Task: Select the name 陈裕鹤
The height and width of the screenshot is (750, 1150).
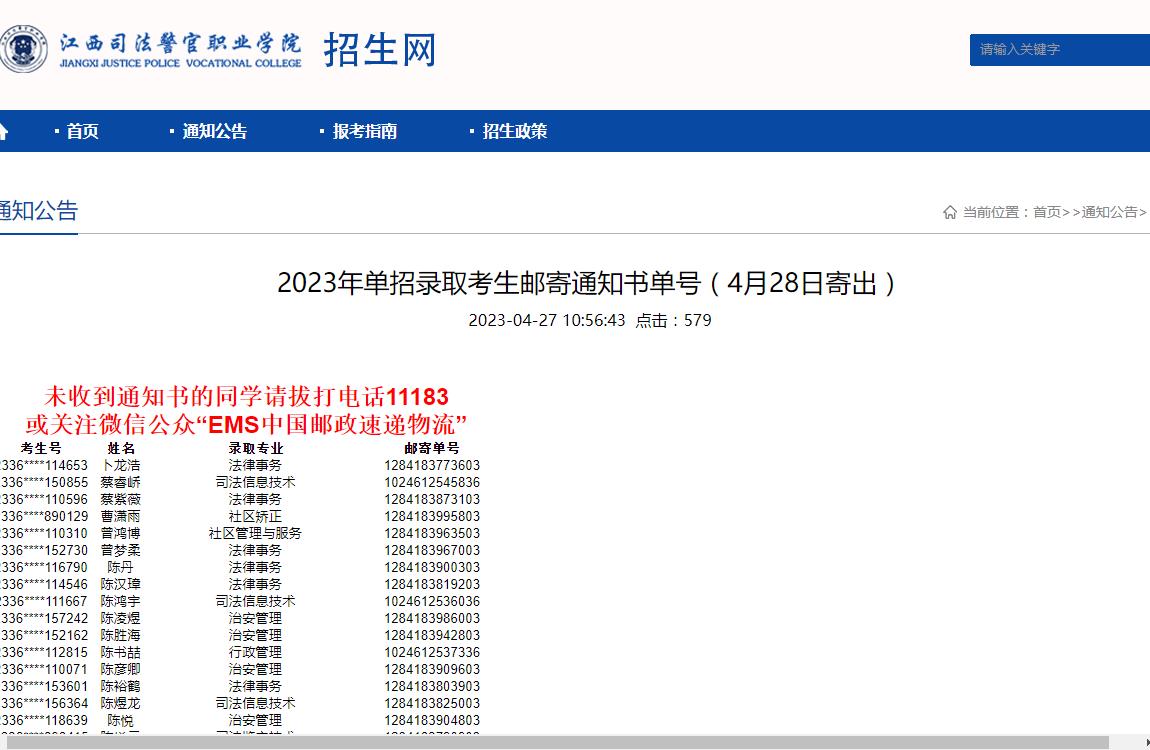Action: (121, 686)
